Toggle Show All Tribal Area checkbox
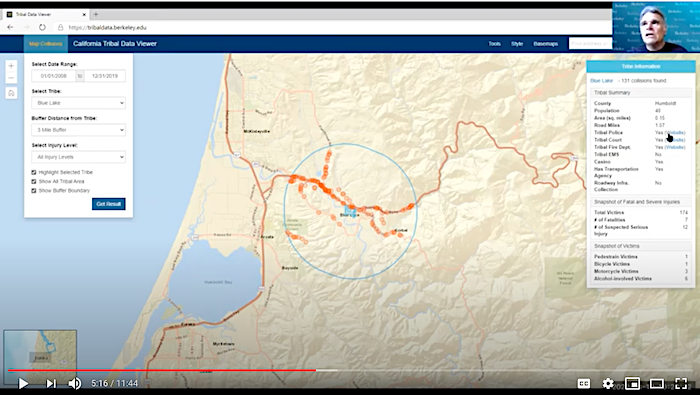This screenshot has height=395, width=700. tap(34, 181)
